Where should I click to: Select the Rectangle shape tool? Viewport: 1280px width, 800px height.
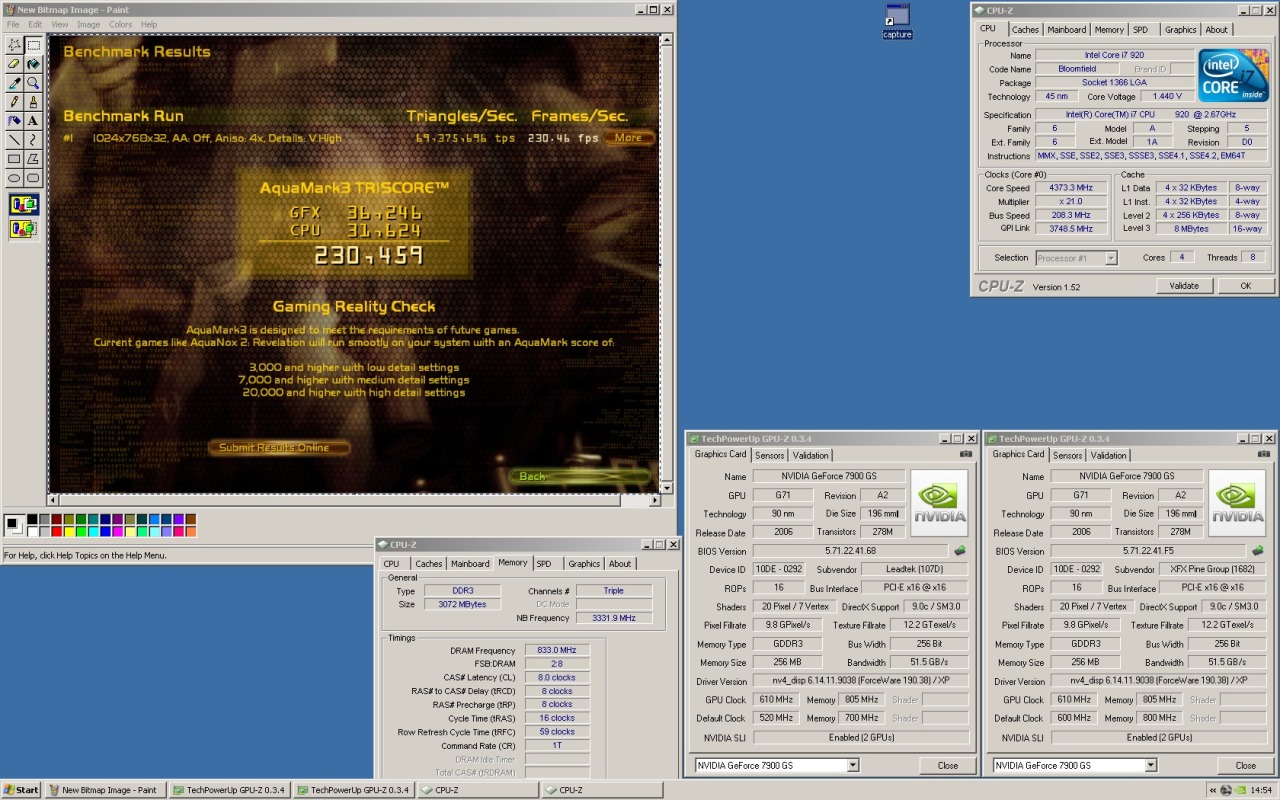pos(15,159)
